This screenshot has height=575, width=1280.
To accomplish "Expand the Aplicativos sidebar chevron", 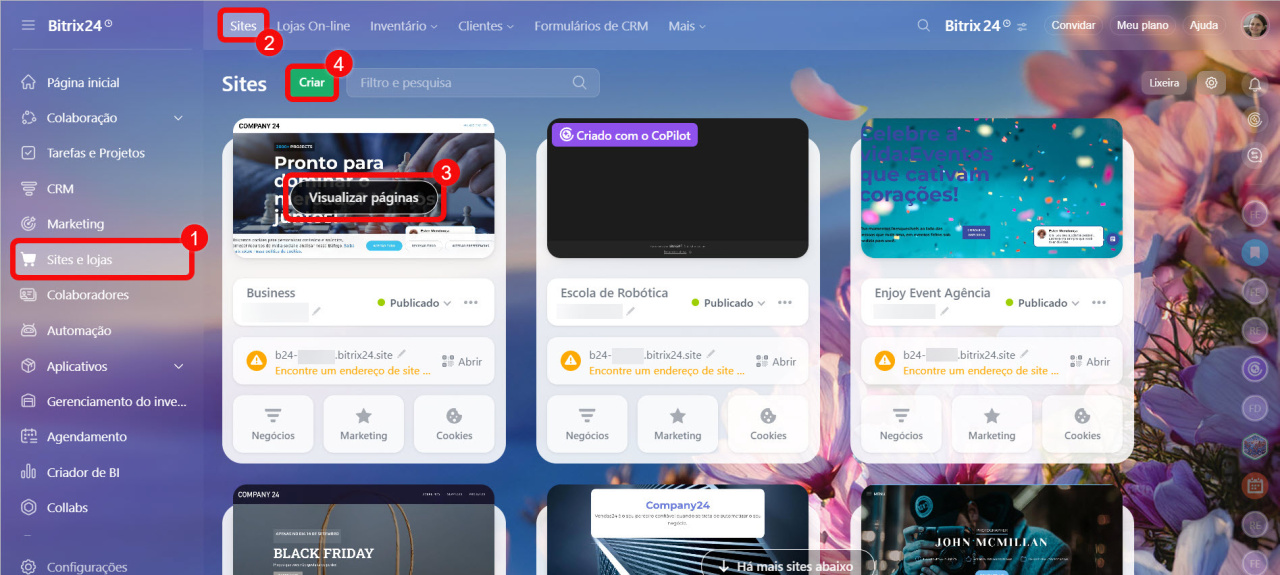I will click(x=179, y=367).
